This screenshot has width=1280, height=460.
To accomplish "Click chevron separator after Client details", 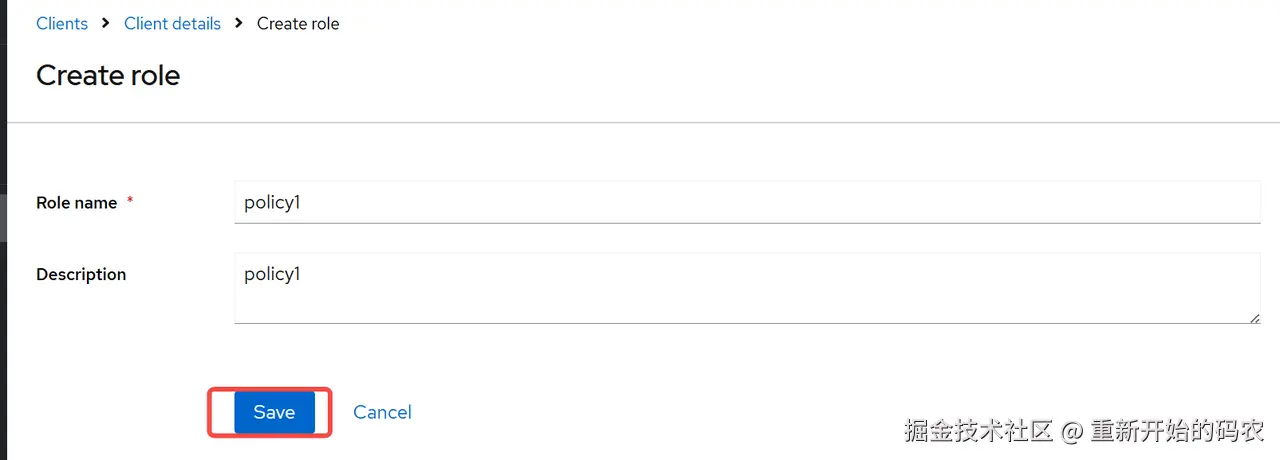I will pos(239,22).
